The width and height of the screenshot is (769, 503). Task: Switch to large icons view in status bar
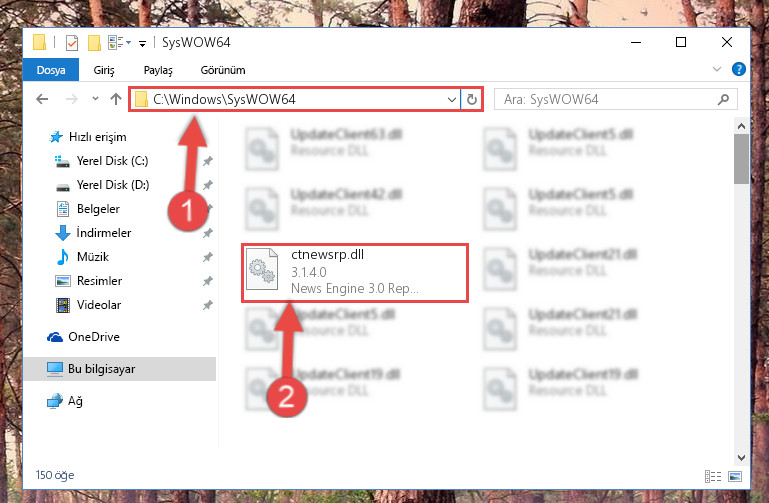(735, 476)
